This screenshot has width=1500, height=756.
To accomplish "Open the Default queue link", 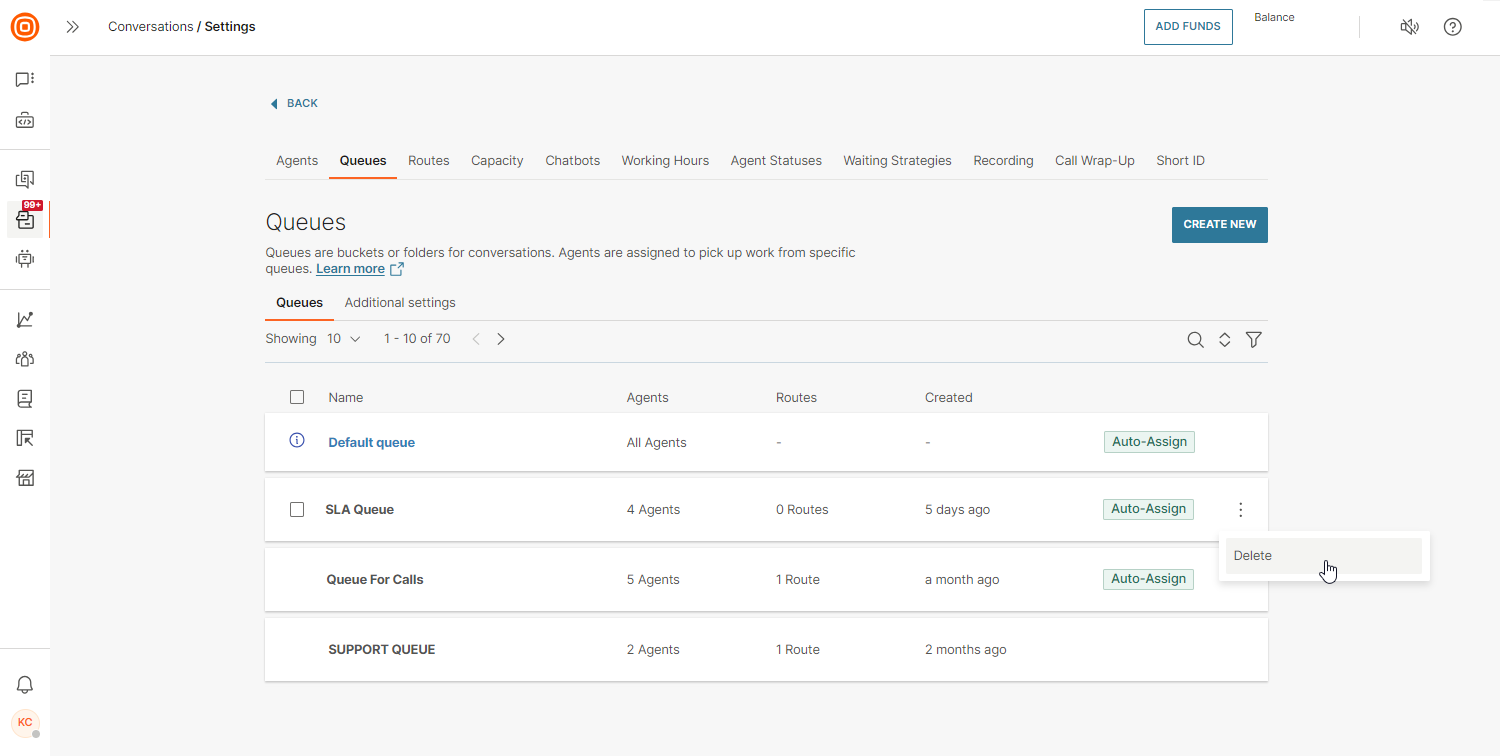I will click(x=372, y=442).
